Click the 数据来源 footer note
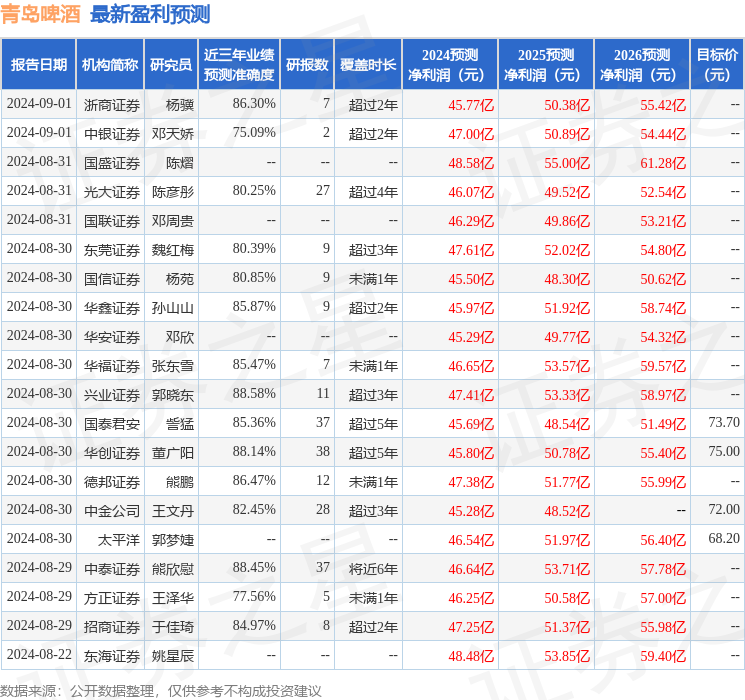 pyautogui.click(x=161, y=690)
